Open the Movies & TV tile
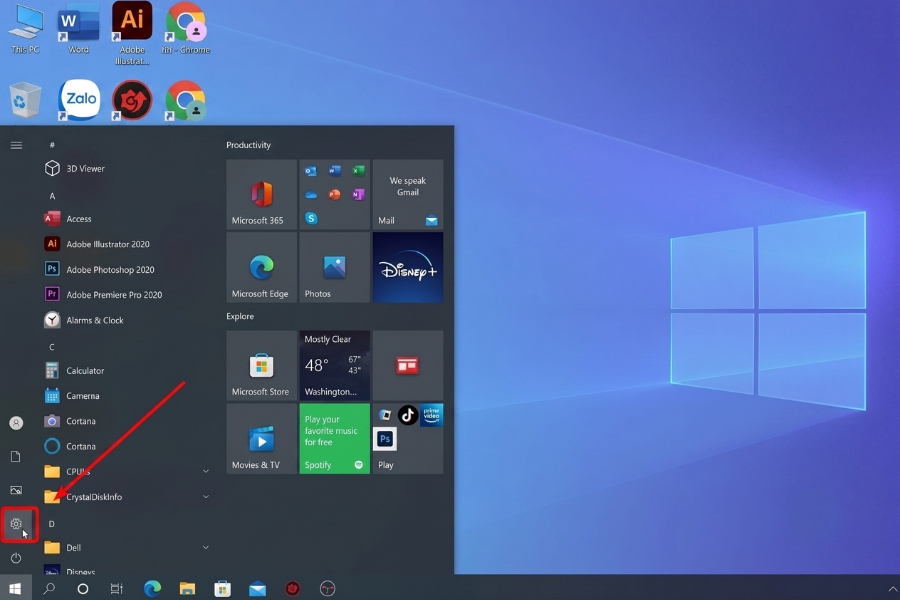The width and height of the screenshot is (900, 600). (x=262, y=439)
